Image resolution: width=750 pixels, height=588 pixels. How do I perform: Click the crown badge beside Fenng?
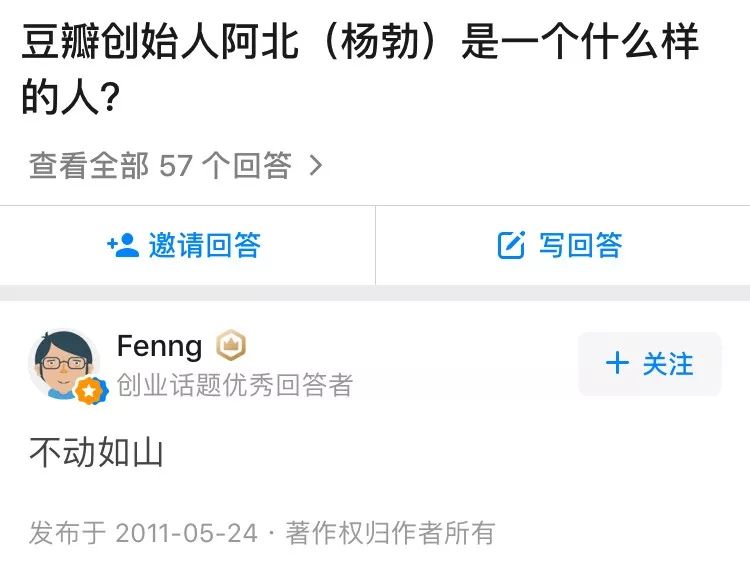[231, 346]
